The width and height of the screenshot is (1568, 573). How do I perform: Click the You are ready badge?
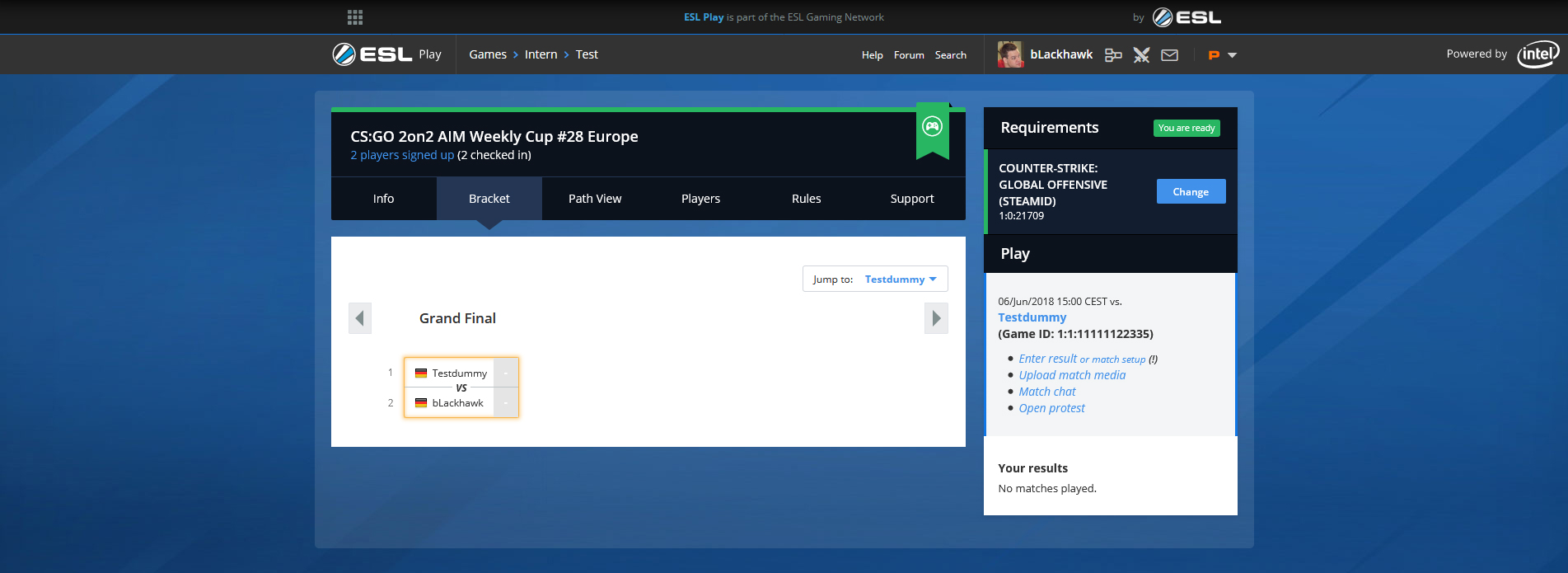coord(1187,128)
